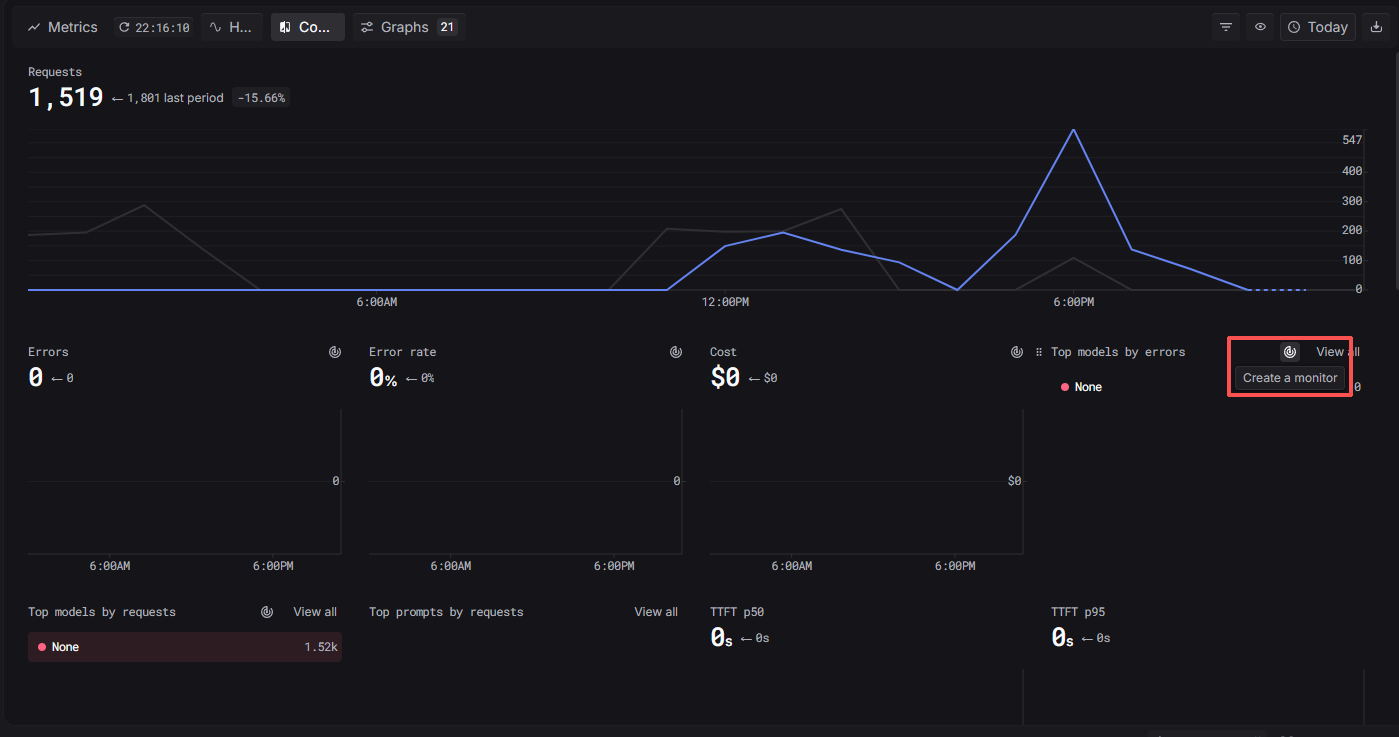
Task: Click View all for Top models by errors
Action: (x=1337, y=352)
